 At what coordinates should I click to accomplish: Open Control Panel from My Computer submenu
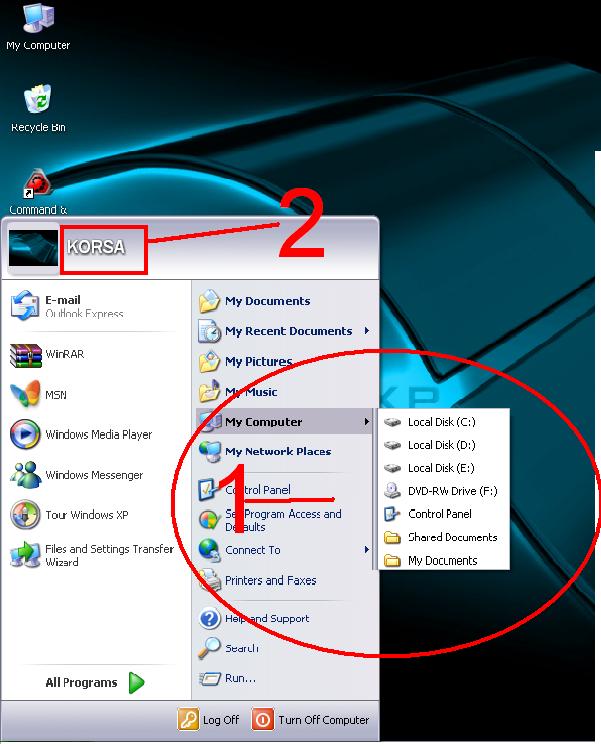click(443, 514)
